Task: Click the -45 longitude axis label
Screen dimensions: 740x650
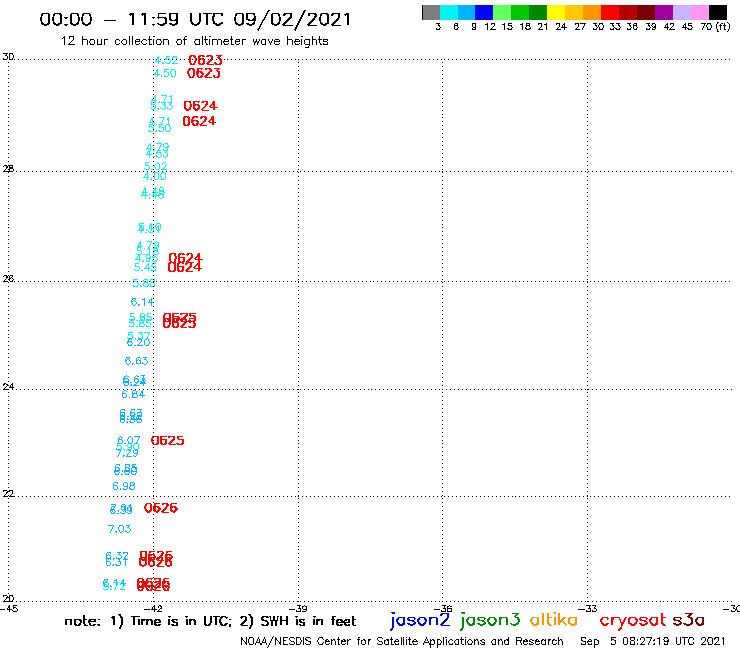Action: click(x=9, y=609)
